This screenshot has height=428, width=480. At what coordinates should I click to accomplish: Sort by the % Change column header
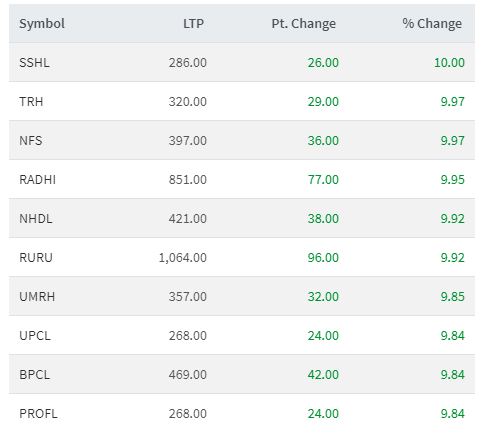tap(432, 24)
